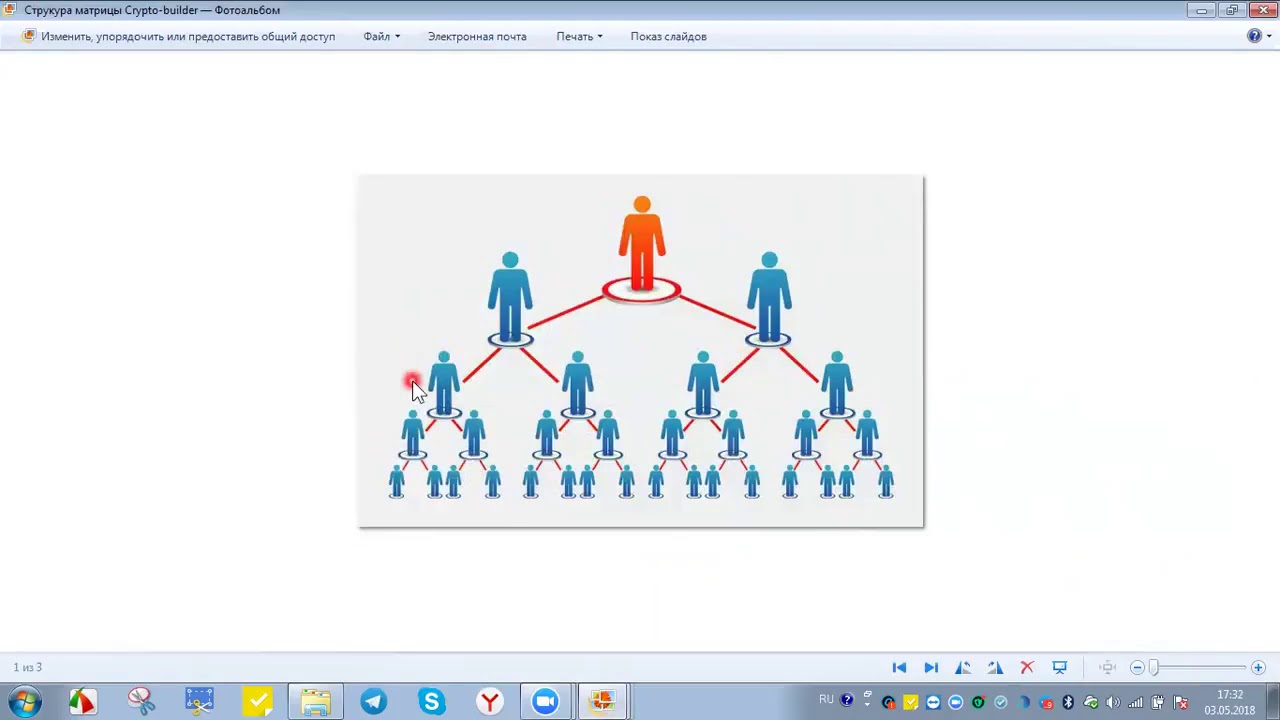This screenshot has width=1280, height=720.
Task: Open the scissors snipping taskbar app
Action: pos(141,701)
